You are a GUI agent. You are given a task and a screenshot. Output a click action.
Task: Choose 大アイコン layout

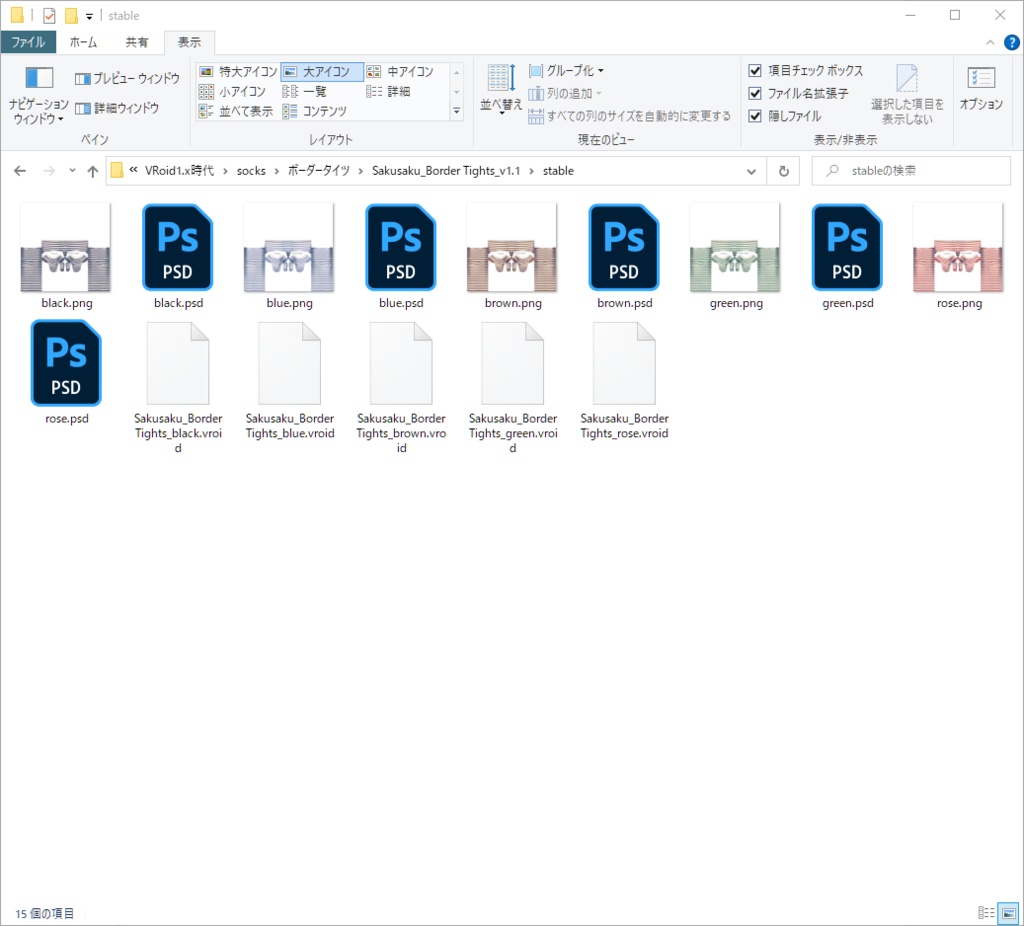coord(321,71)
